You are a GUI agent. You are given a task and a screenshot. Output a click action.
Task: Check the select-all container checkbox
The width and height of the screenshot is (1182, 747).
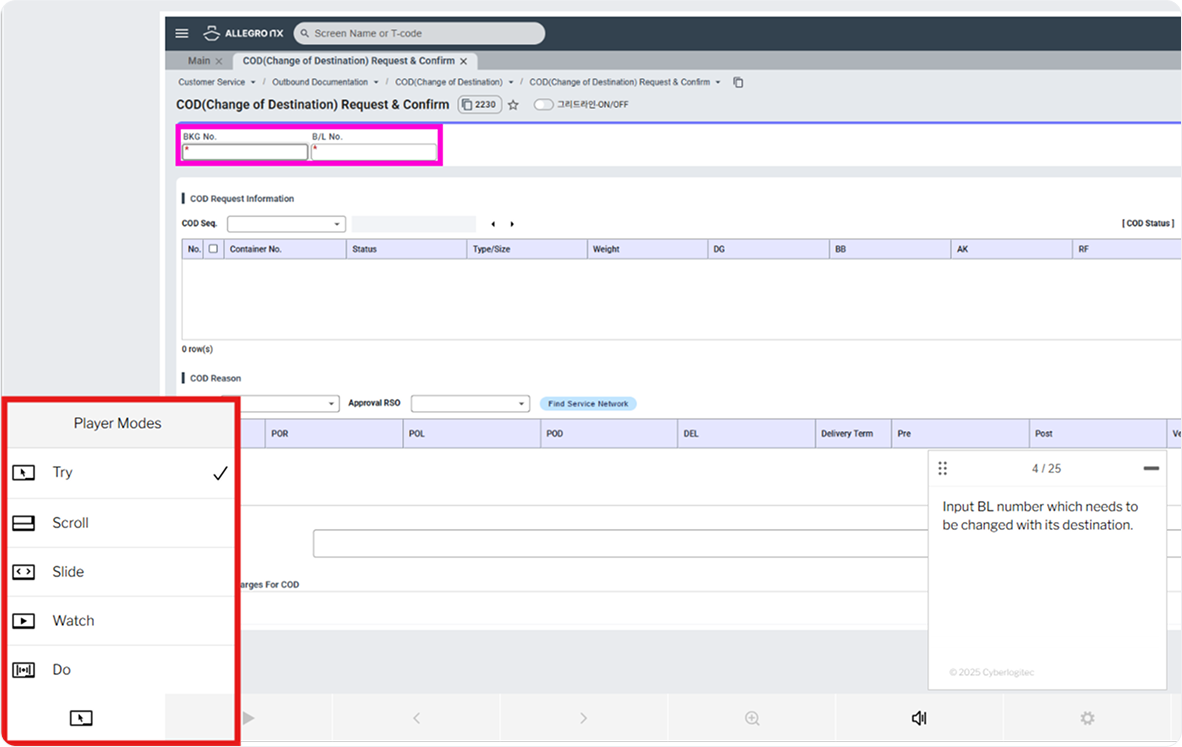213,249
